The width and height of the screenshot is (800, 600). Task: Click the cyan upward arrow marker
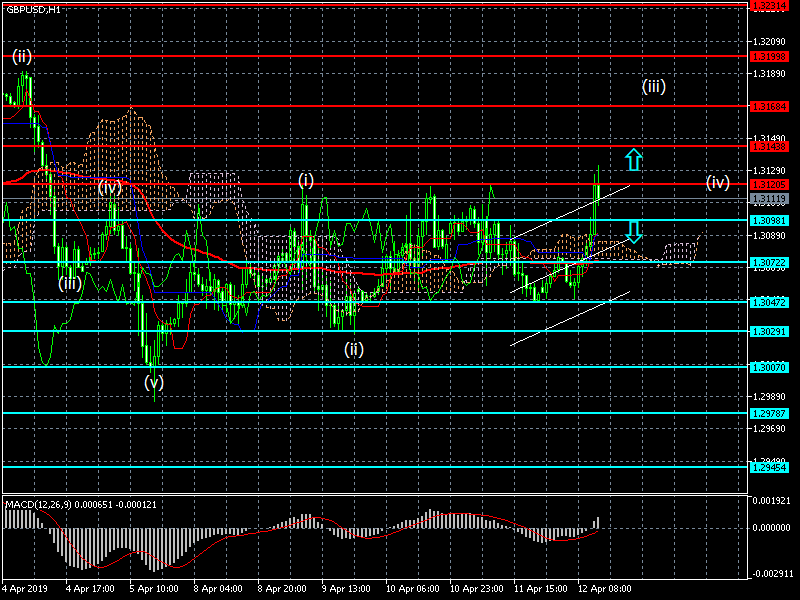click(x=632, y=158)
